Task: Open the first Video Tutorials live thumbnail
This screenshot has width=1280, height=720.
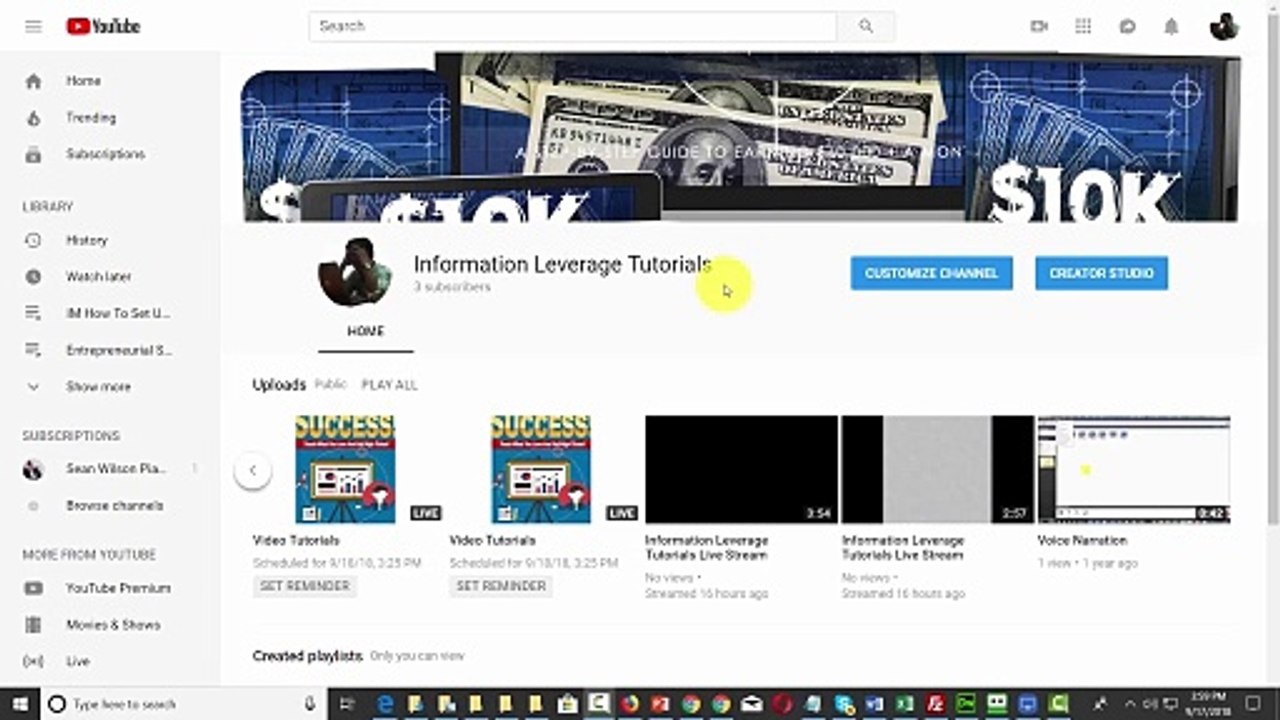Action: (x=345, y=469)
